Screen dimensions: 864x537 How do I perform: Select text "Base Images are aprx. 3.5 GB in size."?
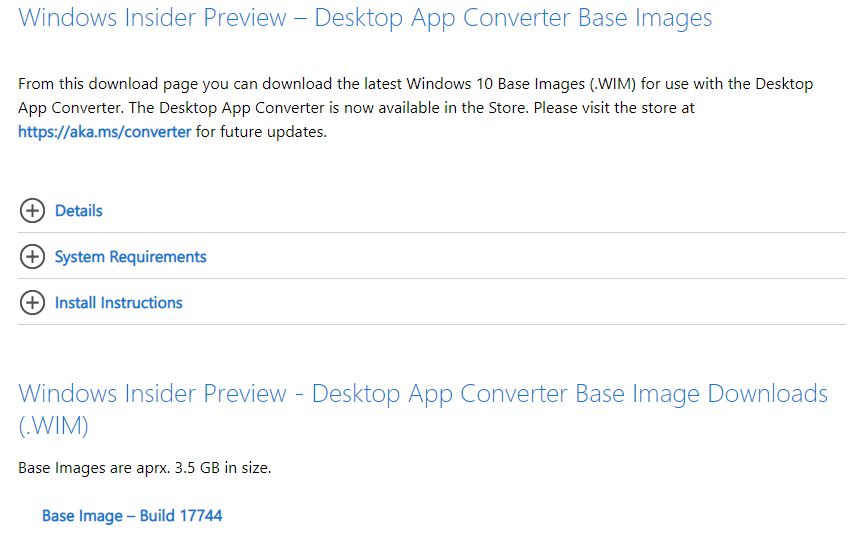(x=145, y=468)
